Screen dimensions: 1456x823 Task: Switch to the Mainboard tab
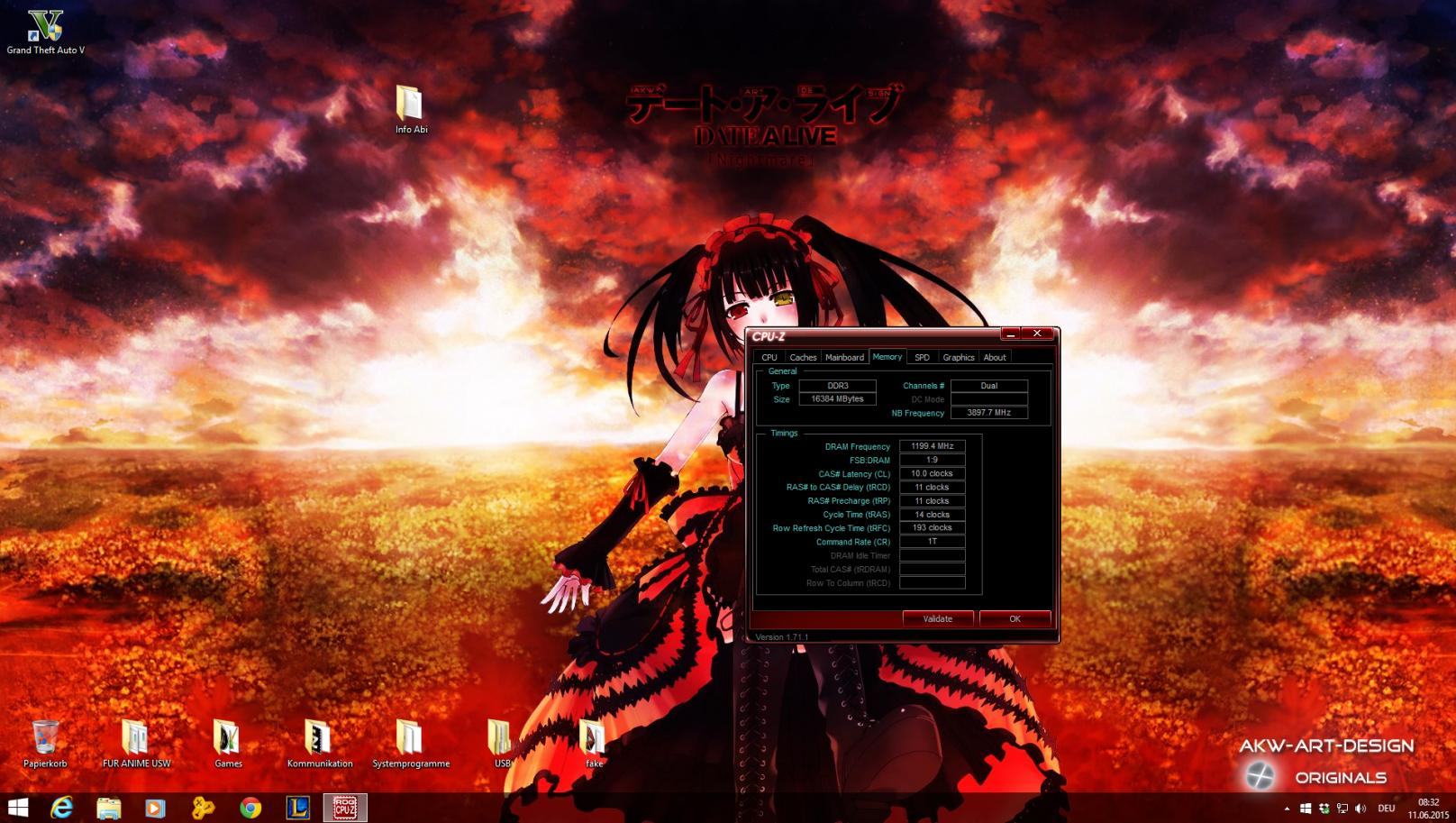tap(844, 357)
